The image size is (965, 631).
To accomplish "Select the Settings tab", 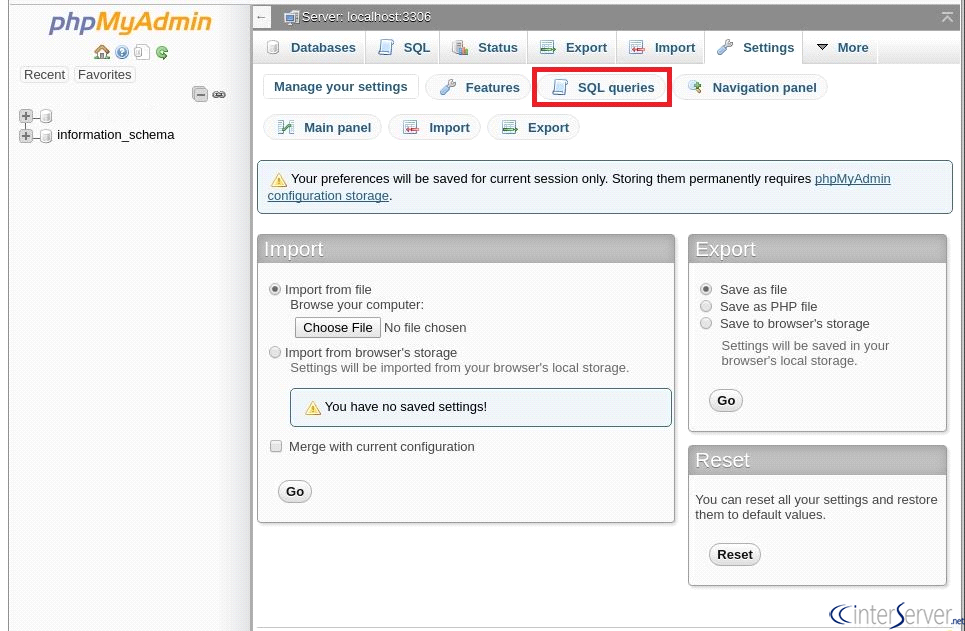I will pos(755,47).
